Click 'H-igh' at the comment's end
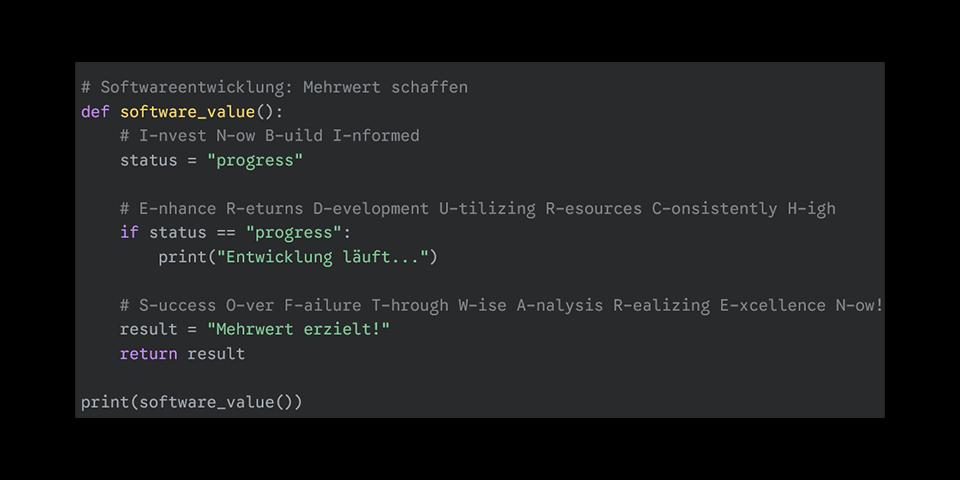 point(812,208)
